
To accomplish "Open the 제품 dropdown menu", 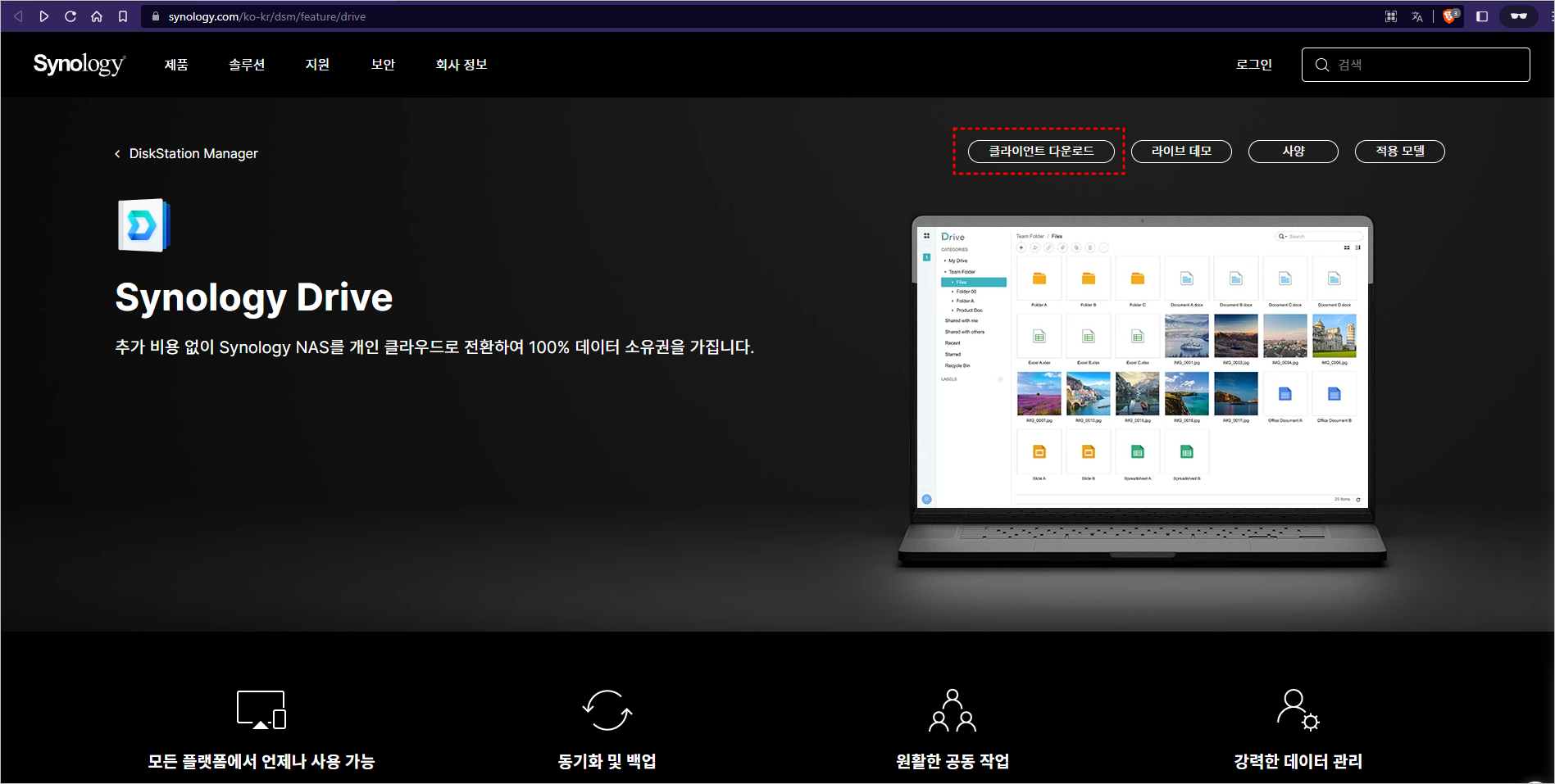I will click(x=175, y=64).
